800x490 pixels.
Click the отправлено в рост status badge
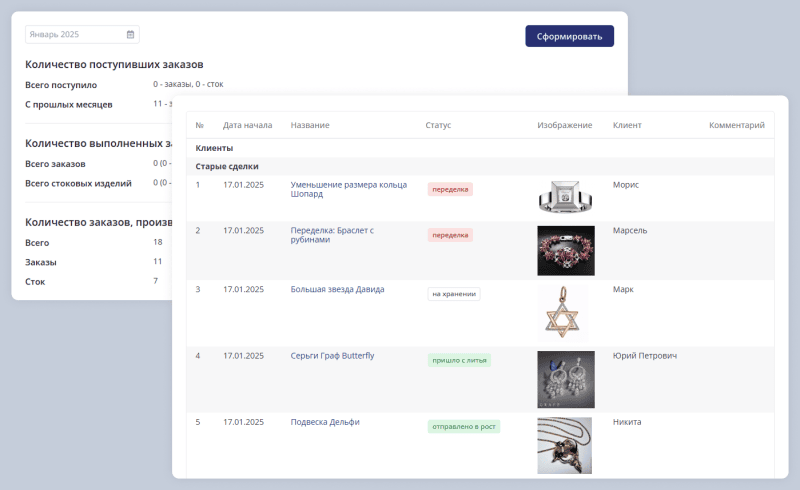pos(464,426)
